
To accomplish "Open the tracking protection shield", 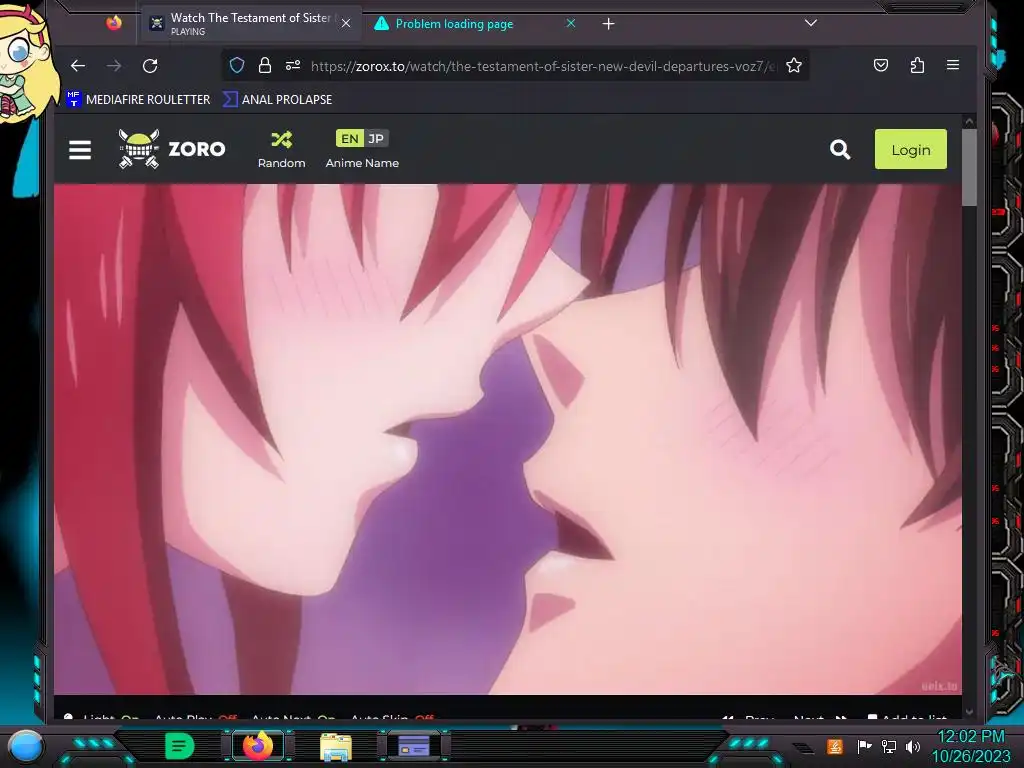I will (x=237, y=65).
